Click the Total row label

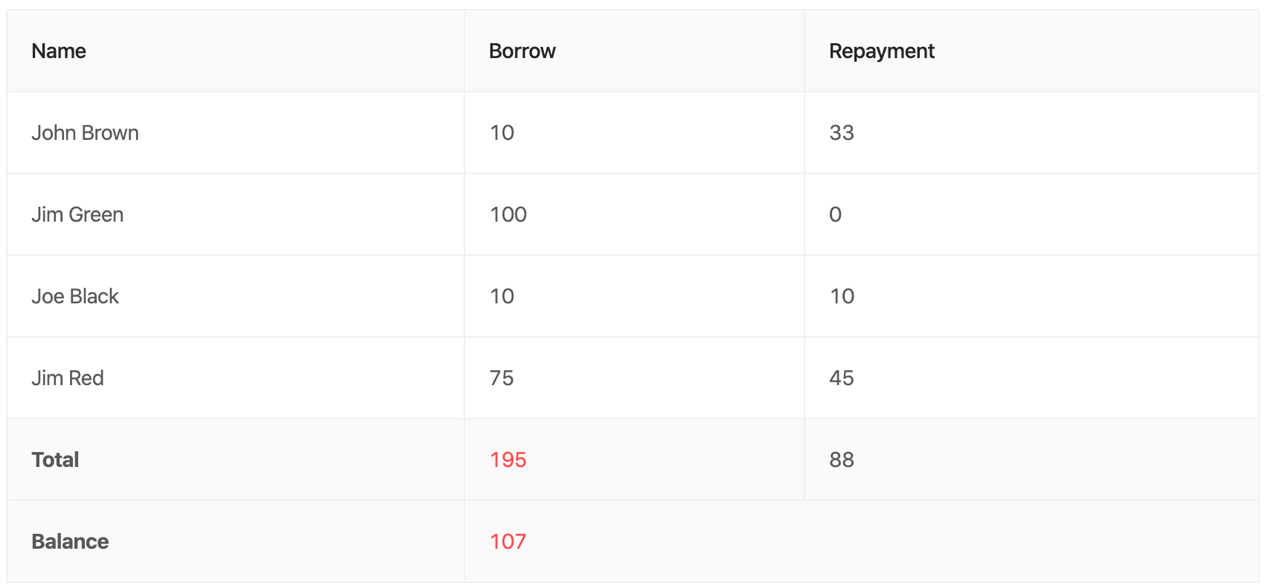[x=55, y=460]
